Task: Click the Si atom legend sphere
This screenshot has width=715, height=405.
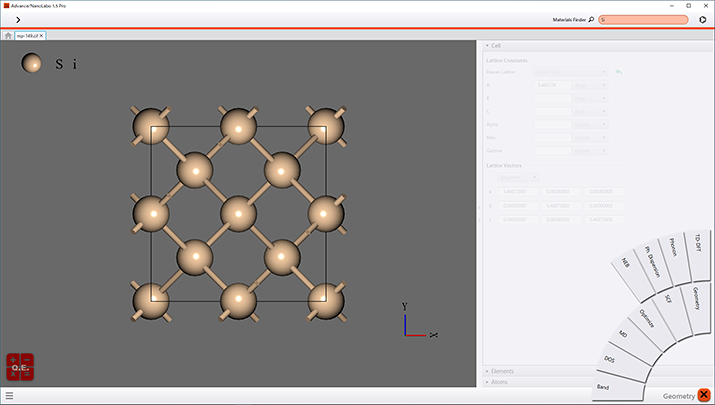Action: tap(31, 63)
